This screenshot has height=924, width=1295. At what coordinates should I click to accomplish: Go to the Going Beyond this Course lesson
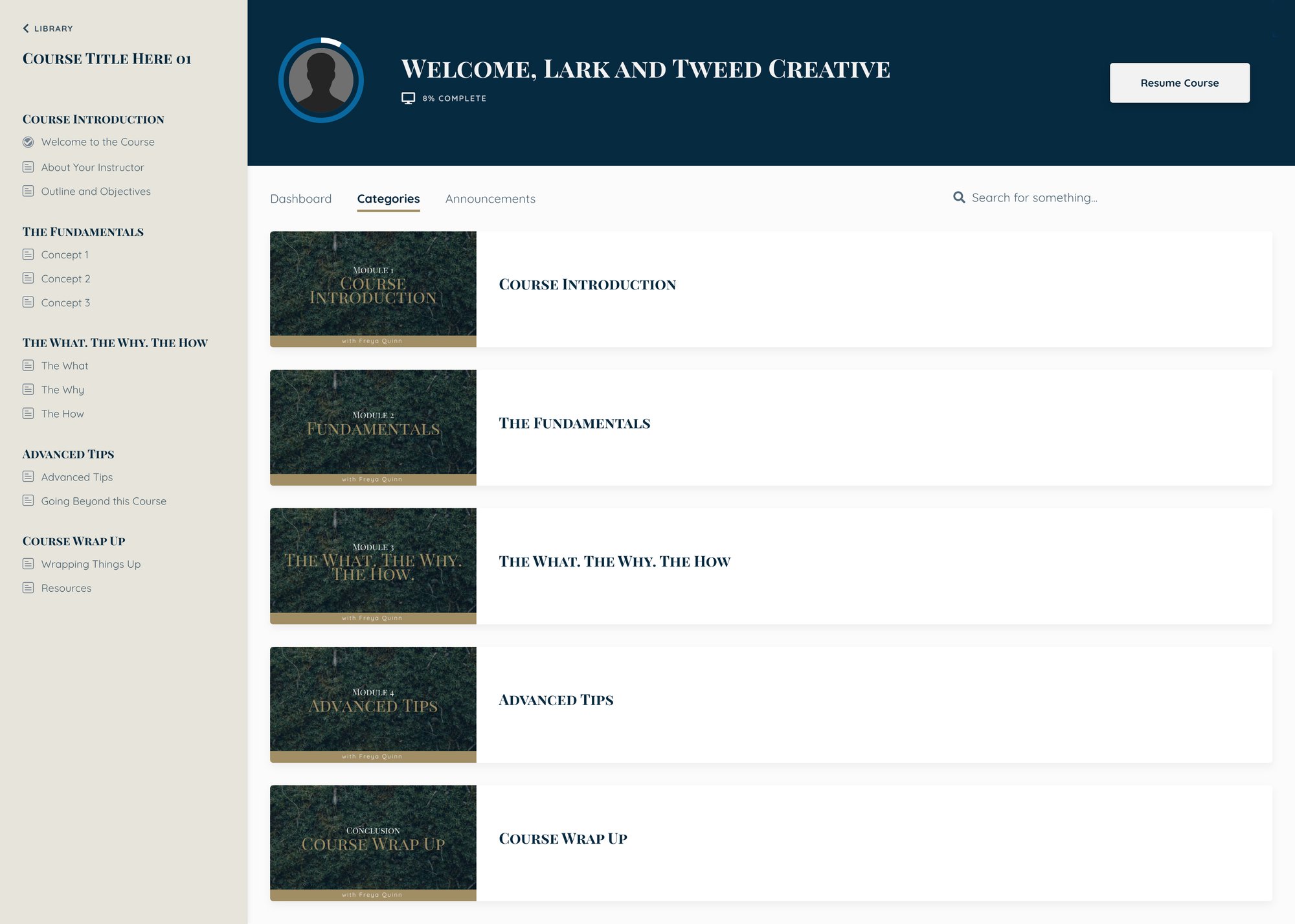click(x=104, y=501)
